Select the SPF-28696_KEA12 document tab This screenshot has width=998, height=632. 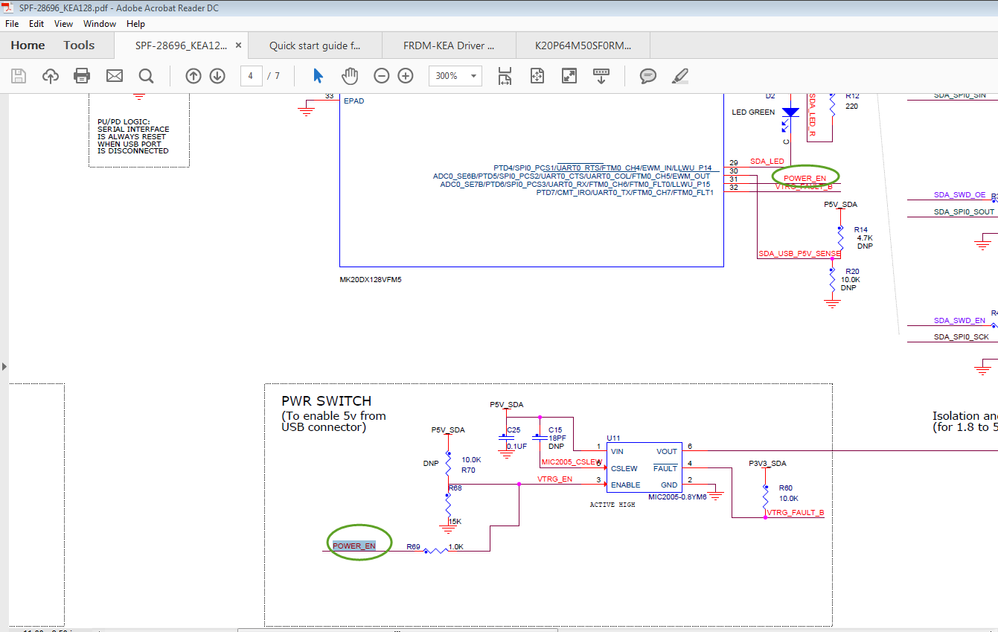coord(181,46)
